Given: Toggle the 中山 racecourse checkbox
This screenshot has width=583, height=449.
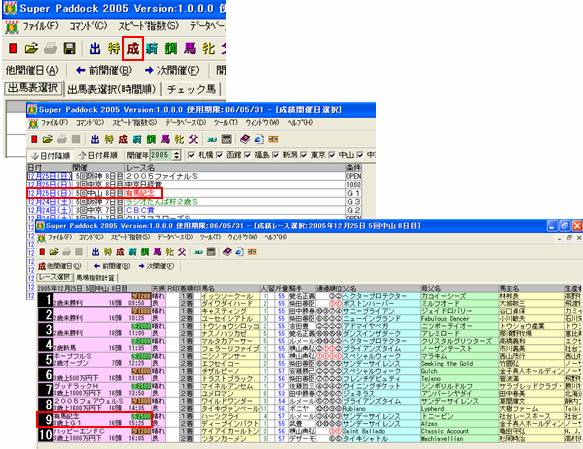Looking at the screenshot, I should (332, 155).
